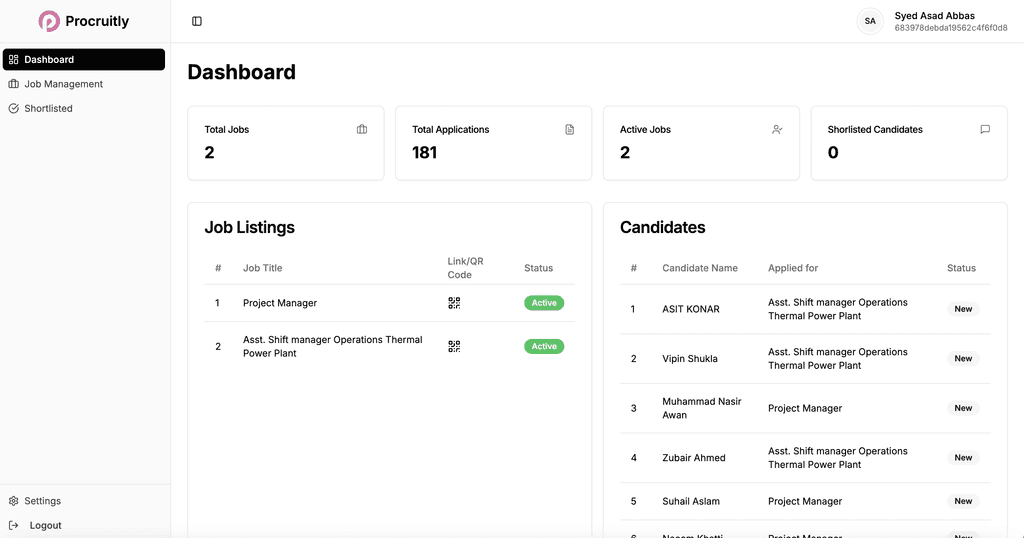1024x538 pixels.
Task: Click Applied for column header
Action: coord(793,268)
